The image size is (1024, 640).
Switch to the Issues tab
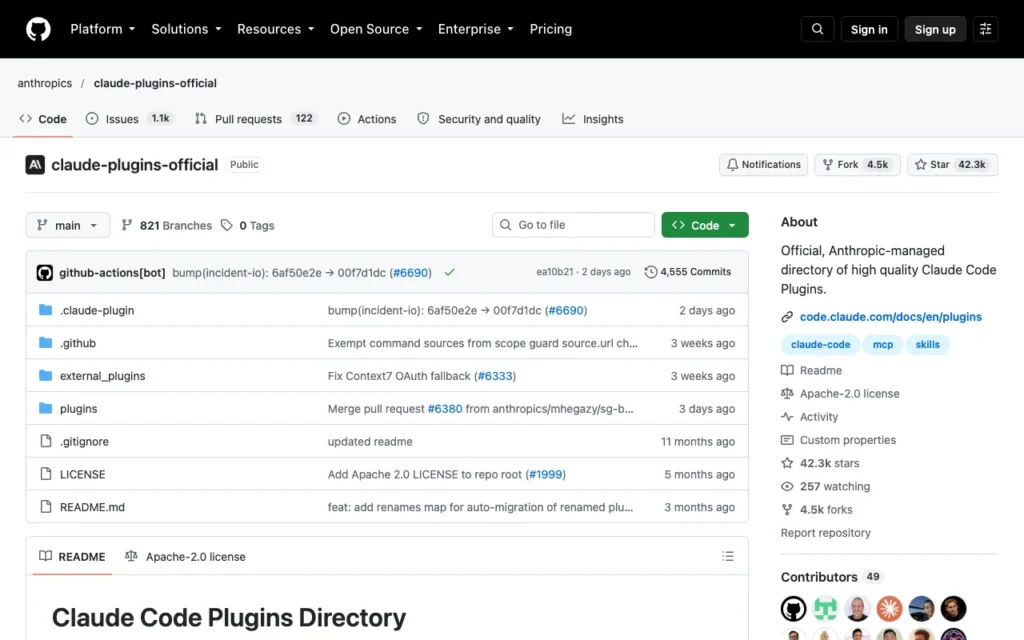(x=129, y=119)
